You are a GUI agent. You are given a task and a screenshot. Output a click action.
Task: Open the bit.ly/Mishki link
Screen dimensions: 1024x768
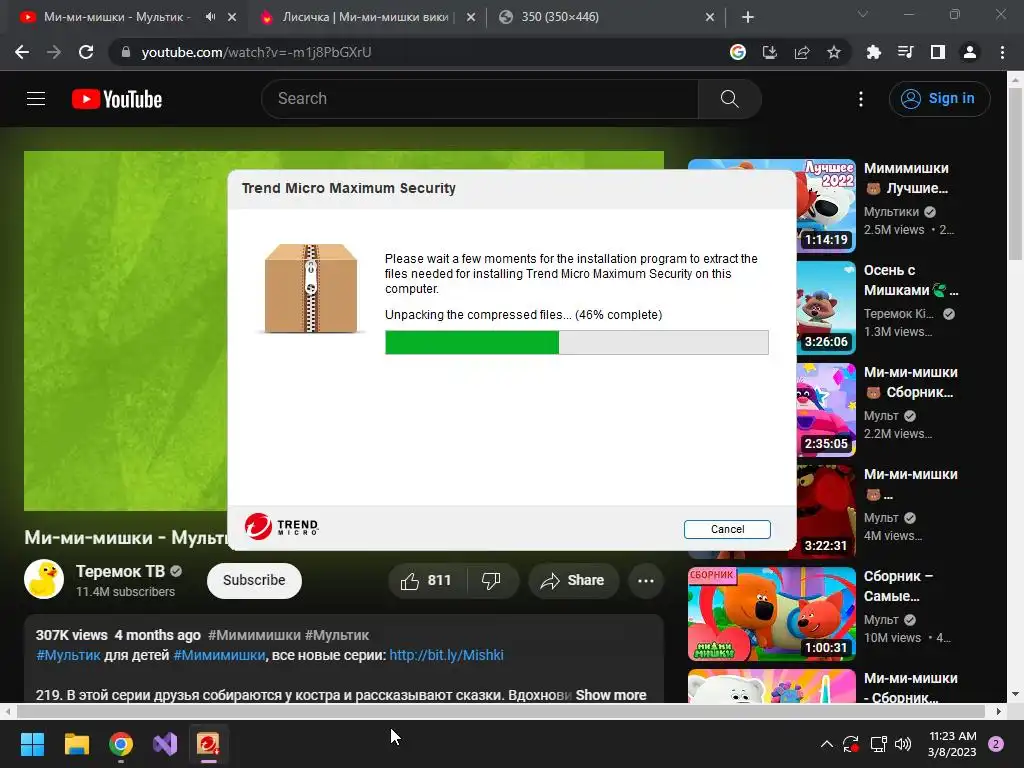446,655
